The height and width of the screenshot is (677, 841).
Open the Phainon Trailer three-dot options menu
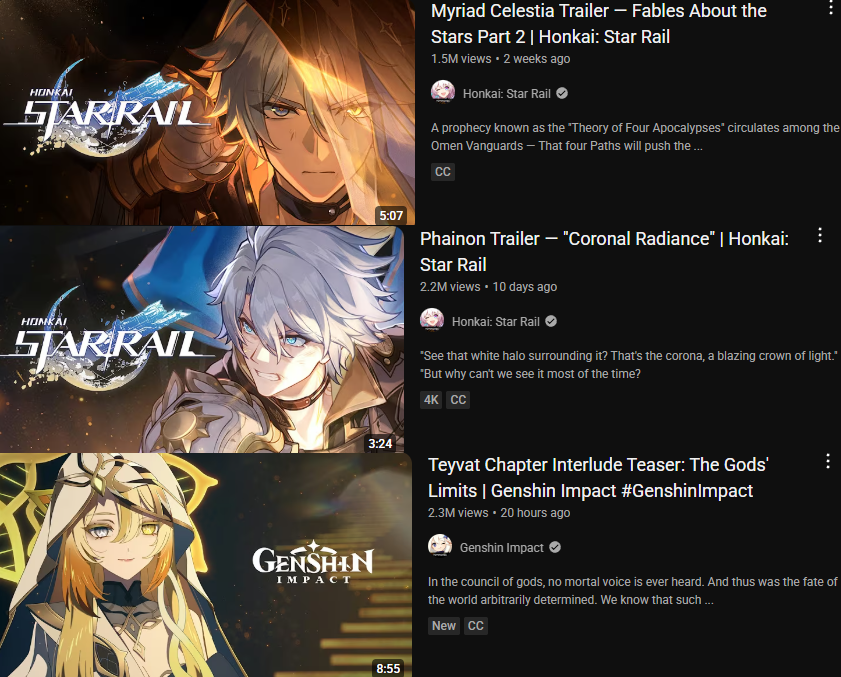[820, 235]
